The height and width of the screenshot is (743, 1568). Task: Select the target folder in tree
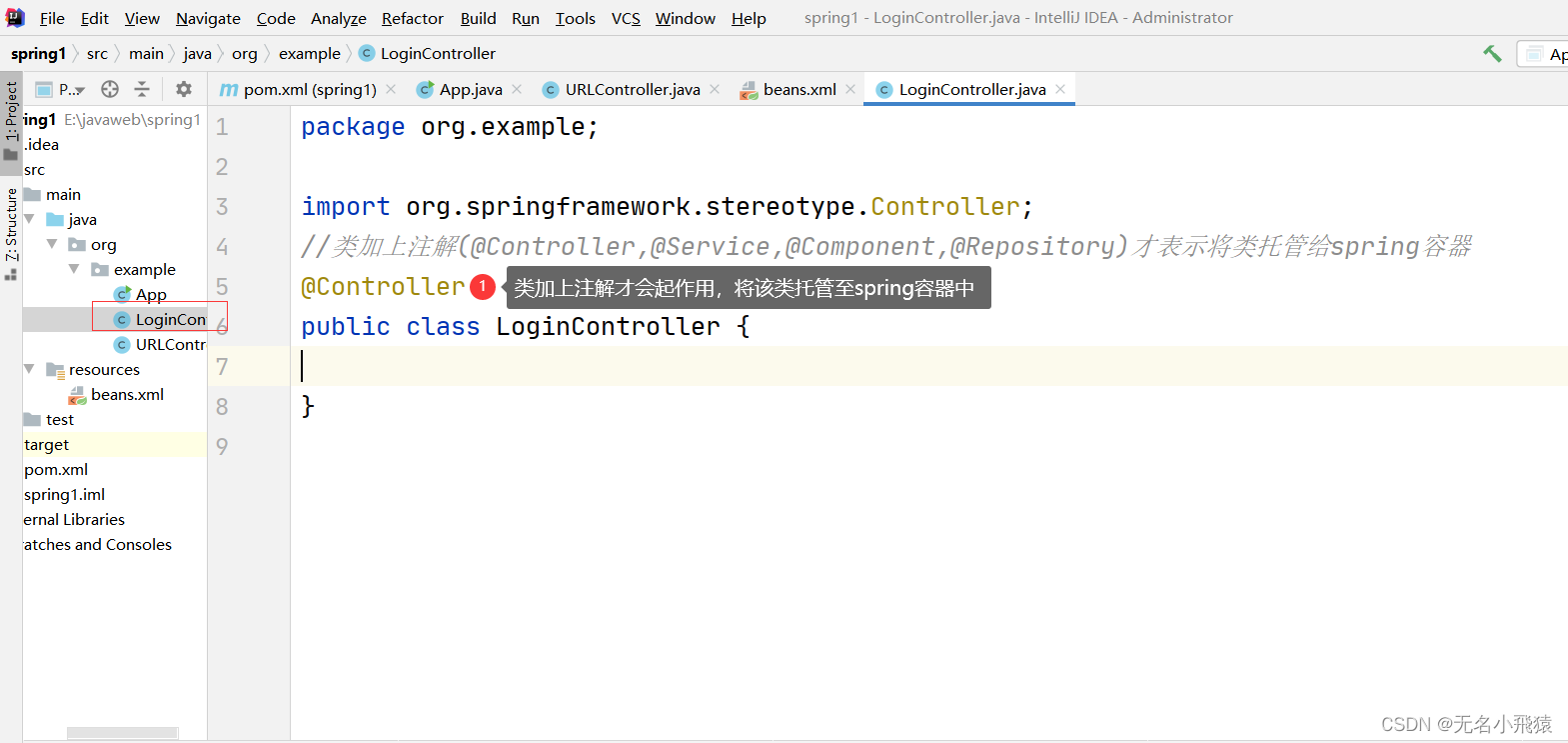(x=46, y=444)
